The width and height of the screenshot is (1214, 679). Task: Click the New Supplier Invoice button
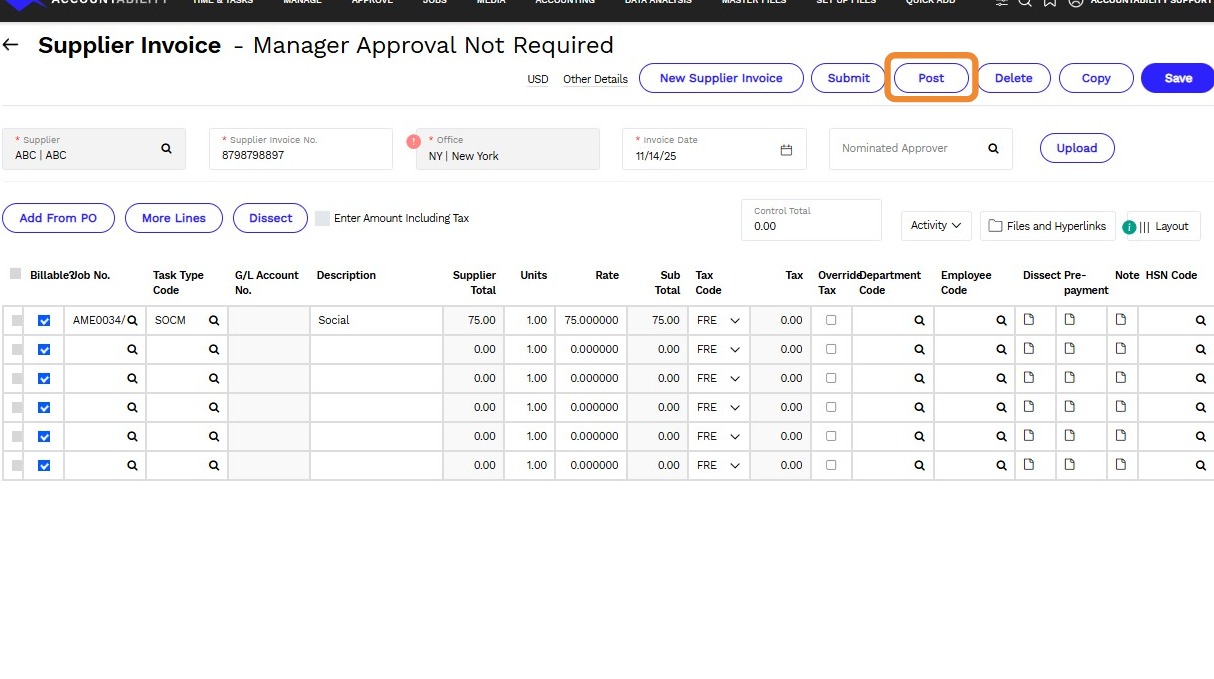721,78
